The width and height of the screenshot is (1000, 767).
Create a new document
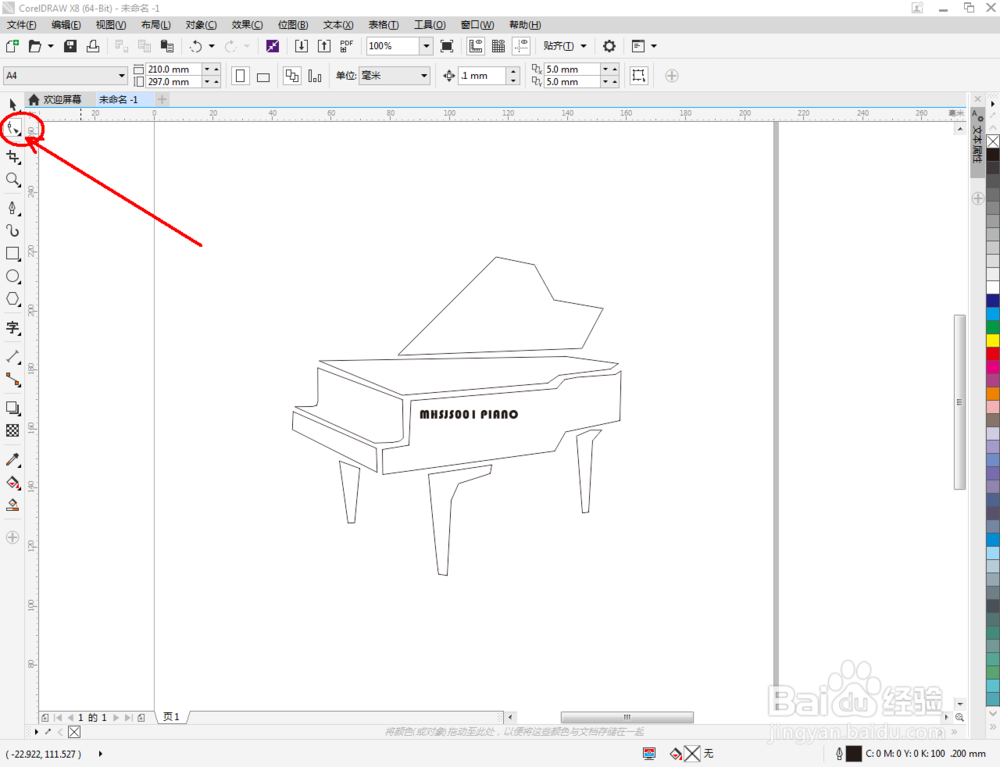click(12, 46)
